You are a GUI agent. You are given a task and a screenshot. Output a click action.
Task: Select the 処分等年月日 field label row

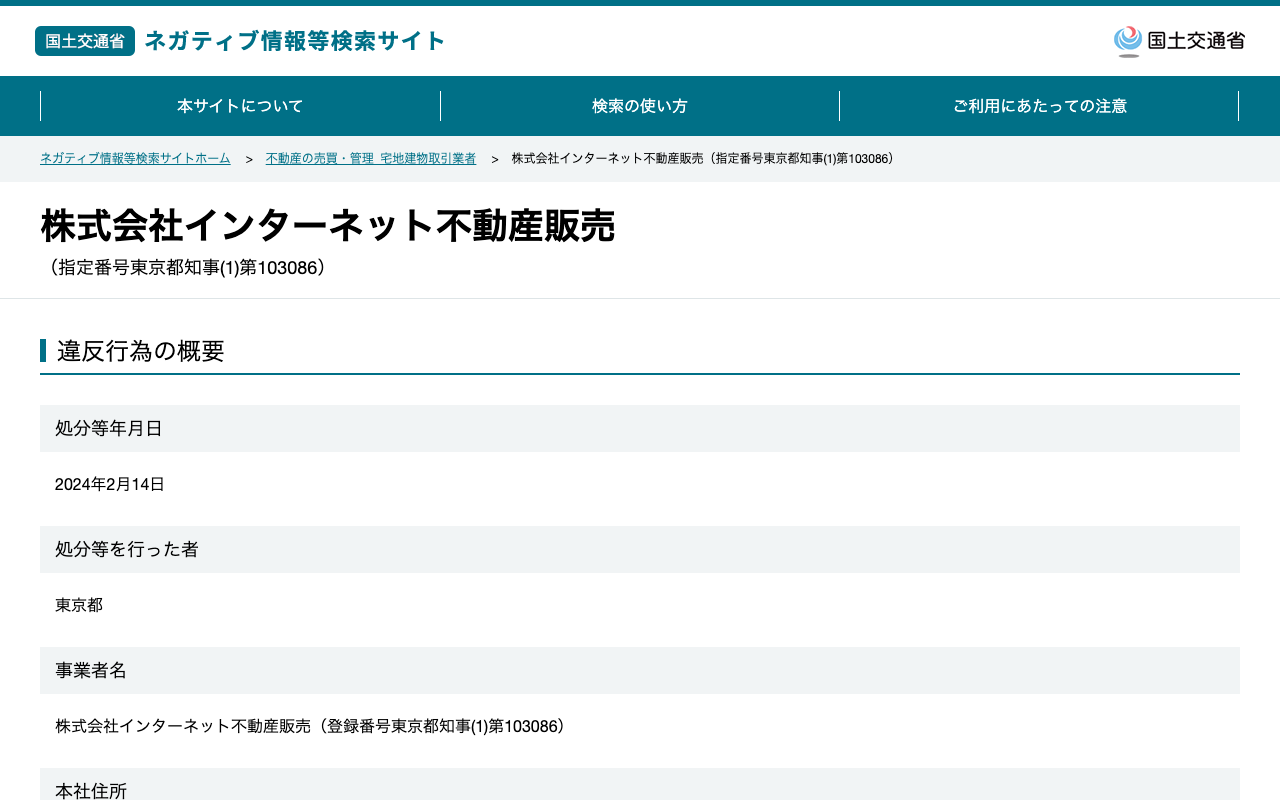coord(640,428)
